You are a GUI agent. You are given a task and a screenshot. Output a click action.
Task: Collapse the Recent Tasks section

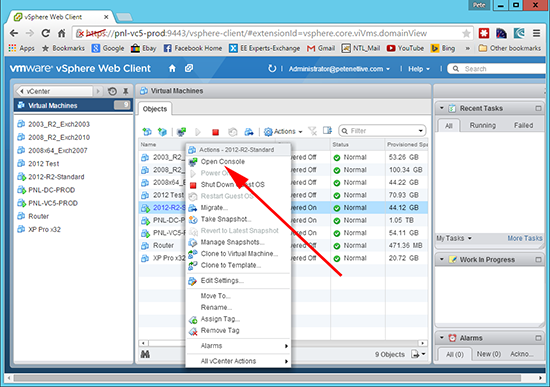[442, 108]
